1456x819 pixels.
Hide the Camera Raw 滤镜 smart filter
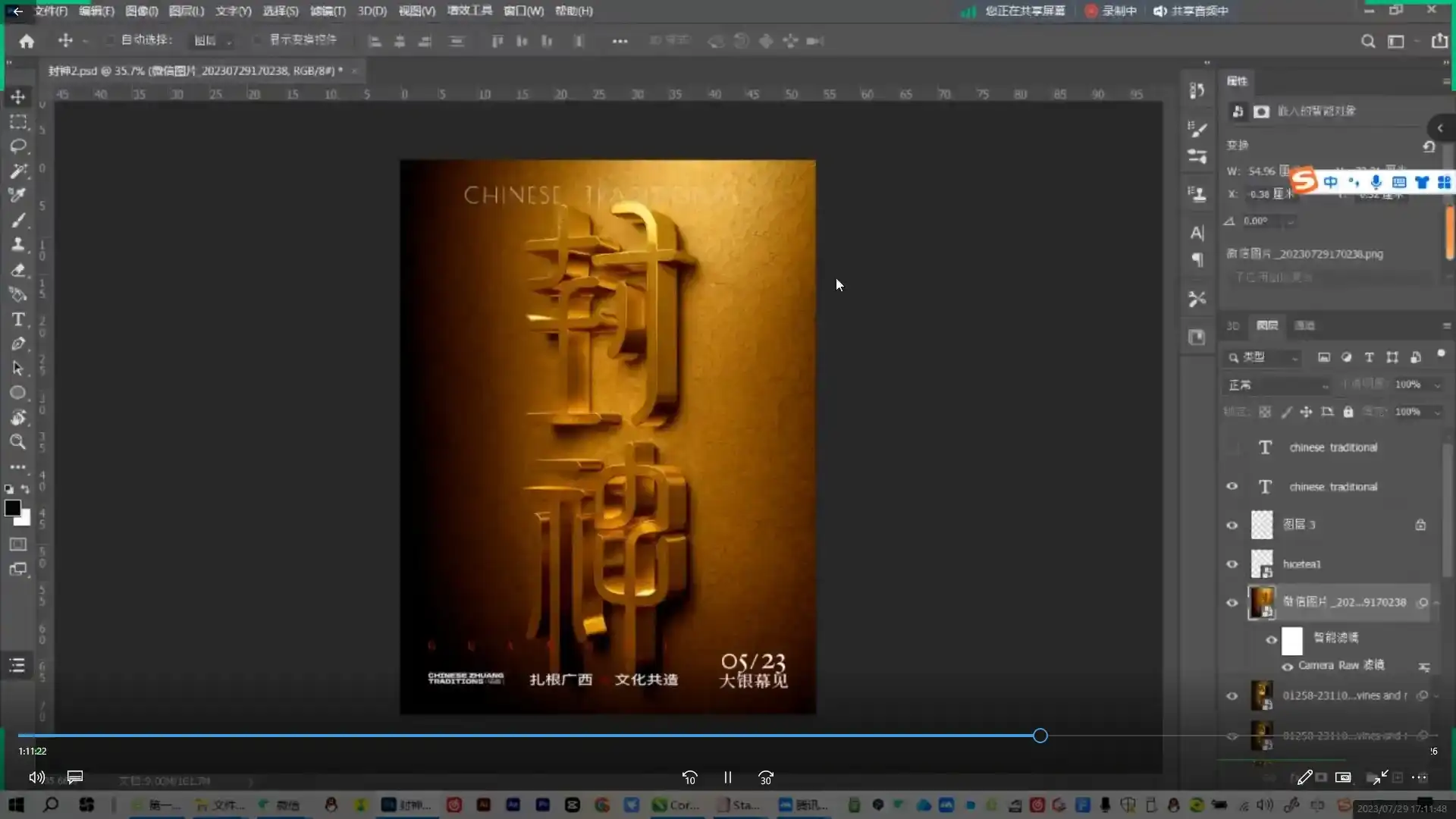coord(1288,666)
